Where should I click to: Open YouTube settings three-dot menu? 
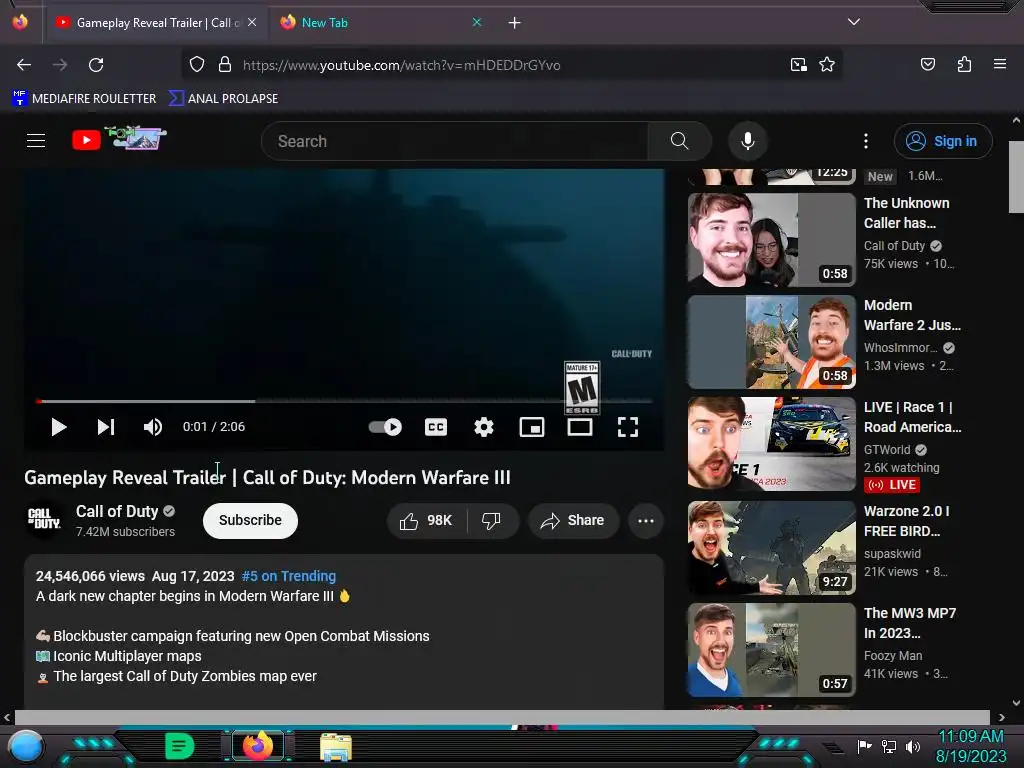(866, 141)
